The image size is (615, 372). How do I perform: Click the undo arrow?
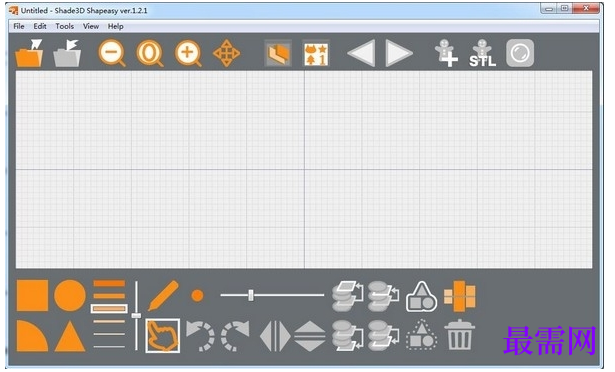click(x=200, y=336)
